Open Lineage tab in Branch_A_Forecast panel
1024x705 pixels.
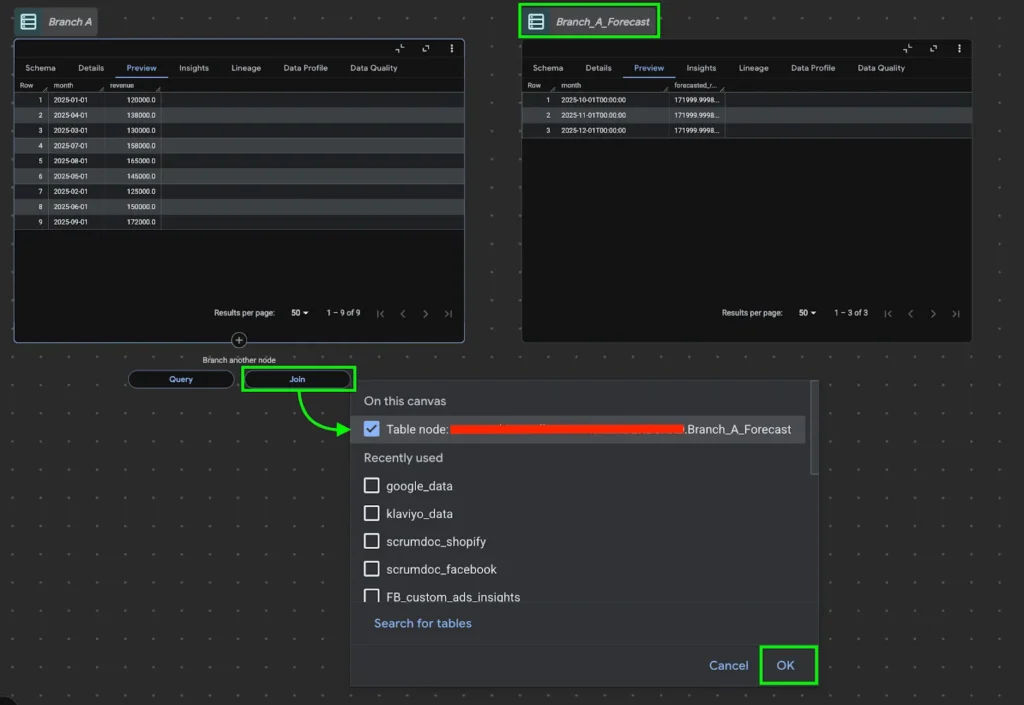click(753, 68)
